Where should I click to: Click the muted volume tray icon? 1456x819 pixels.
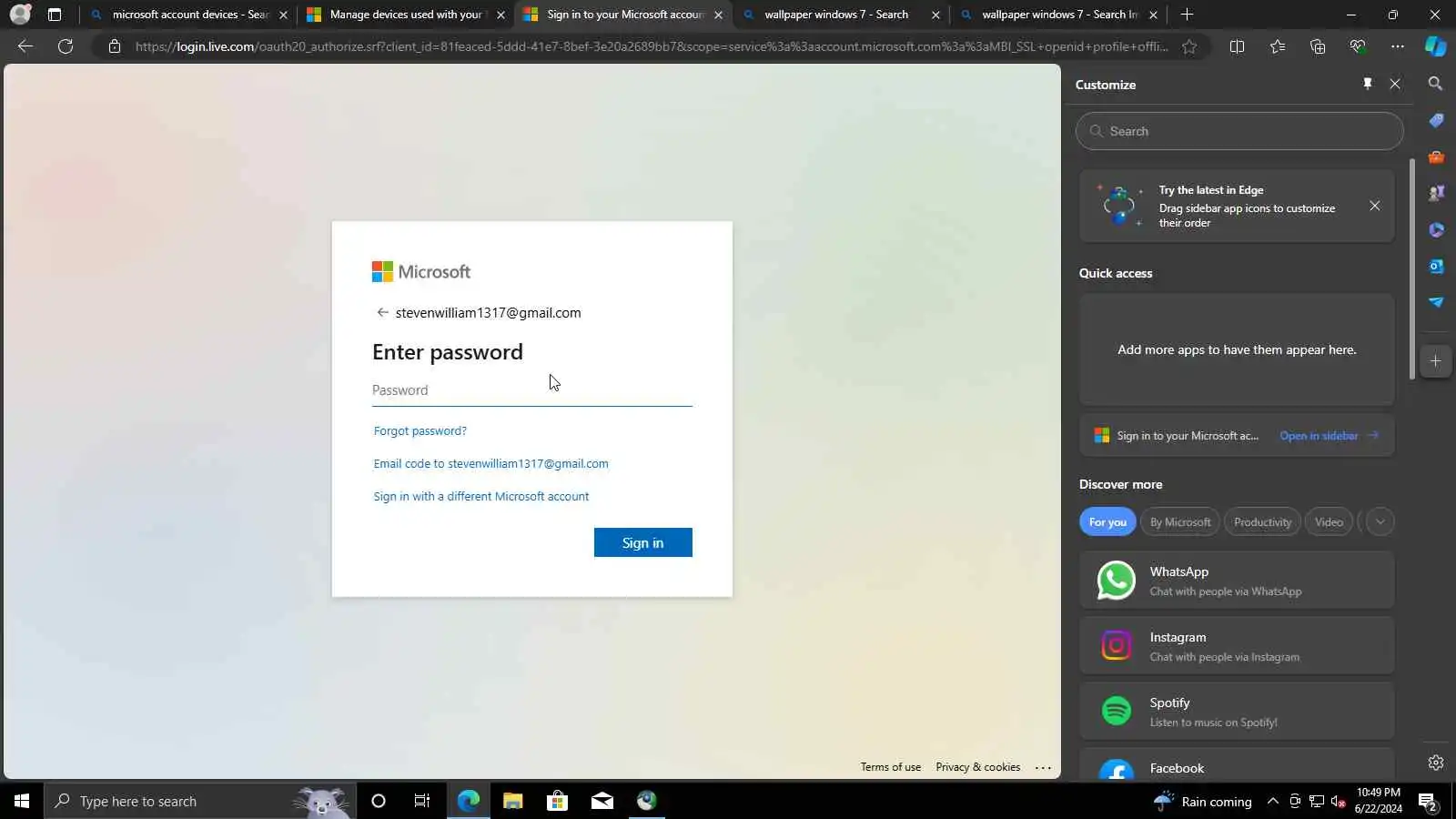[x=1338, y=801]
